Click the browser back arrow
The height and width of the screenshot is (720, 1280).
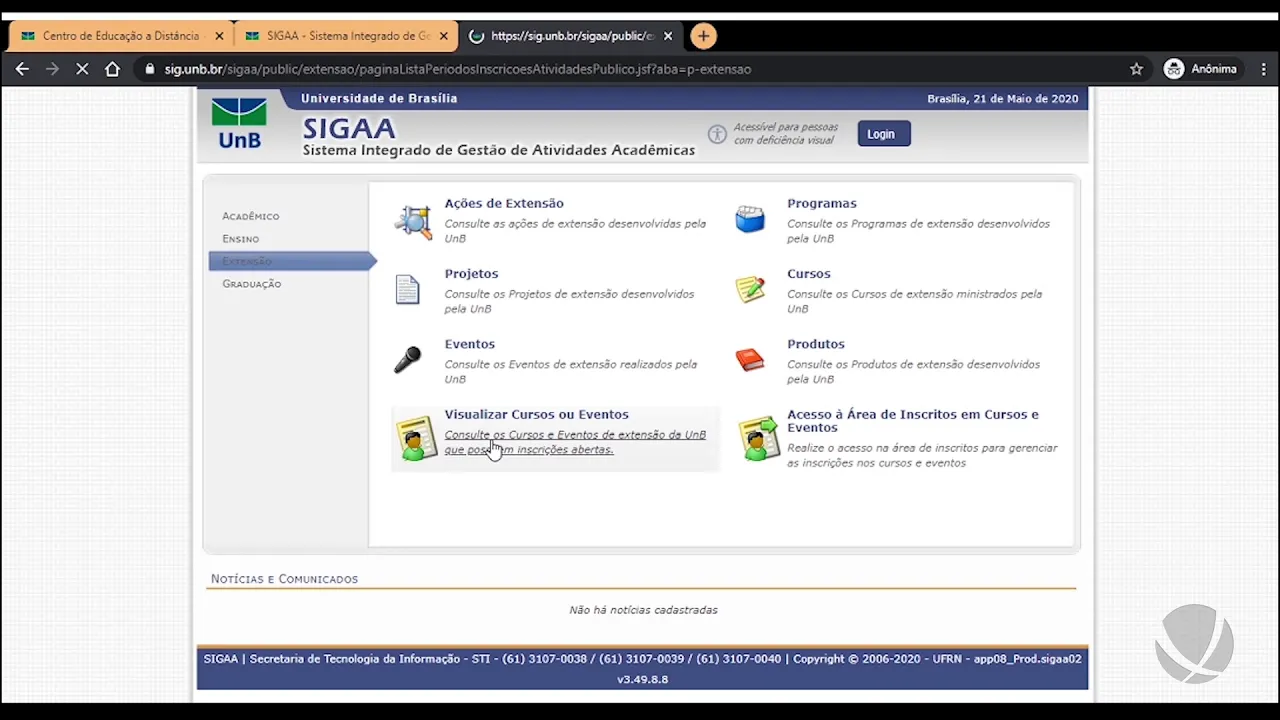(22, 69)
